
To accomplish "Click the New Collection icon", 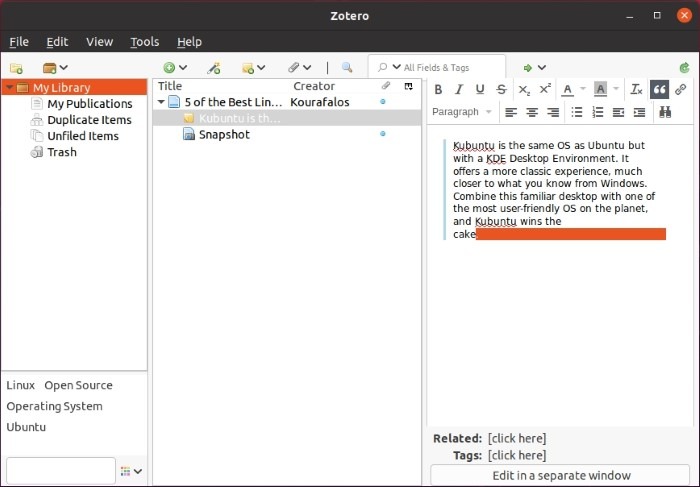I will pyautogui.click(x=16, y=68).
